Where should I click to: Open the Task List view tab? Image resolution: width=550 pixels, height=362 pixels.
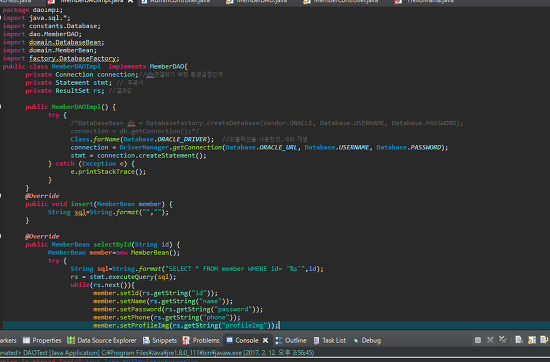[x=329, y=340]
